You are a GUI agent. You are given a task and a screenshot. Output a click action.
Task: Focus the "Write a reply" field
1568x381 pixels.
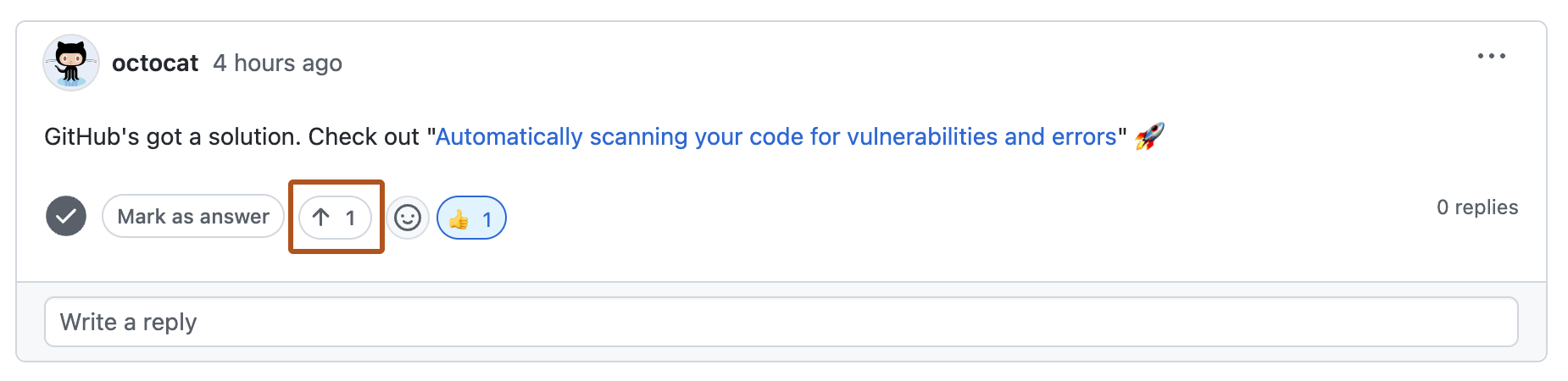780,322
